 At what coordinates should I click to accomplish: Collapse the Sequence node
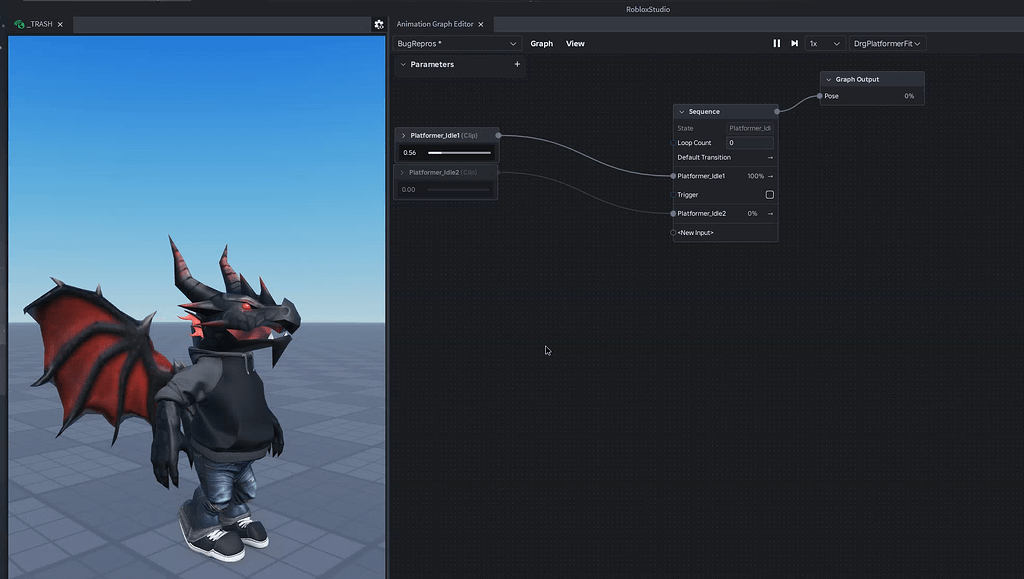[682, 112]
